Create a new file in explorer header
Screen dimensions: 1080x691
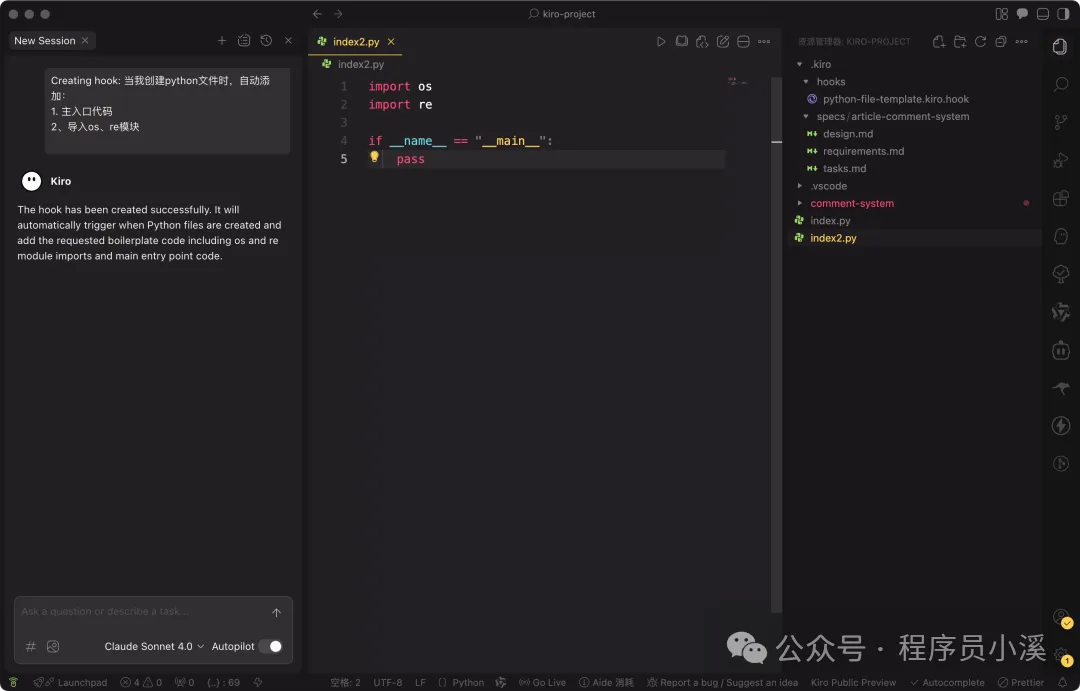pos(939,41)
